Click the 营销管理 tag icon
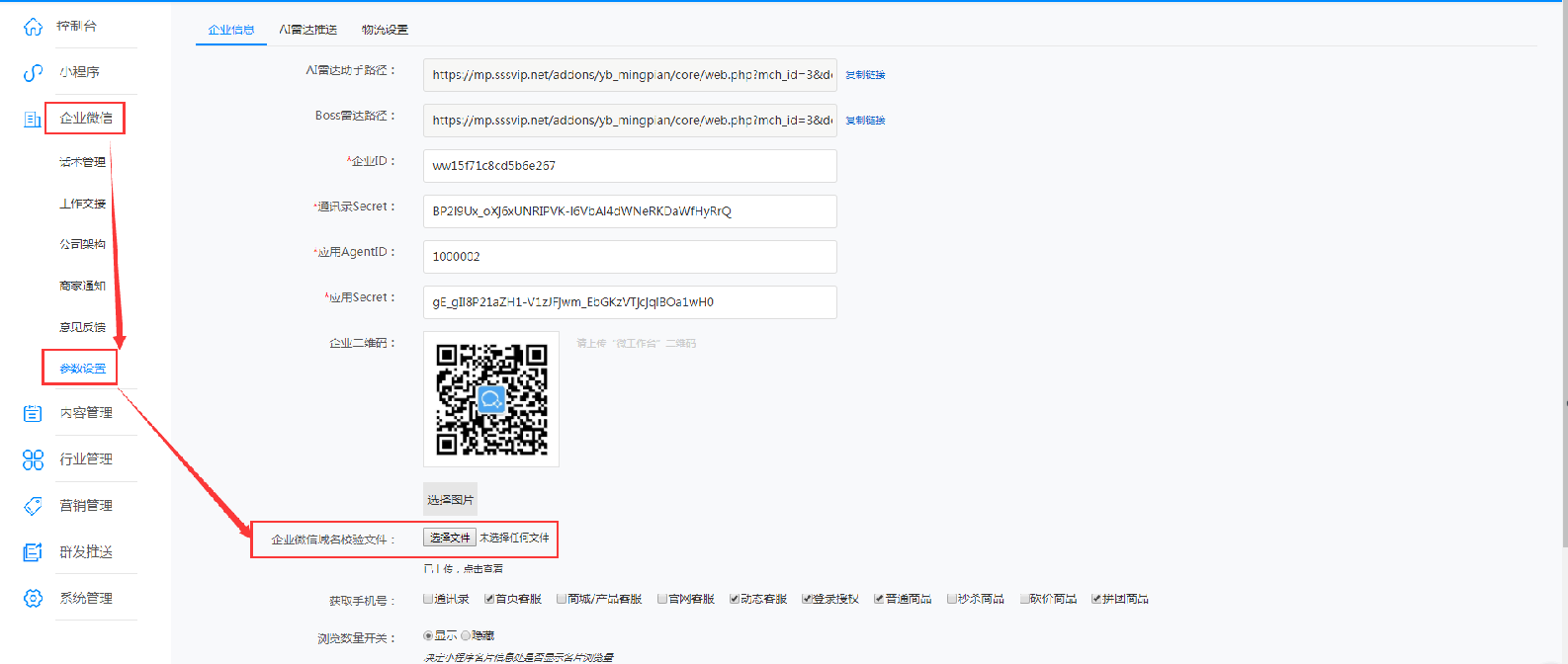1568x664 pixels. pos(33,506)
